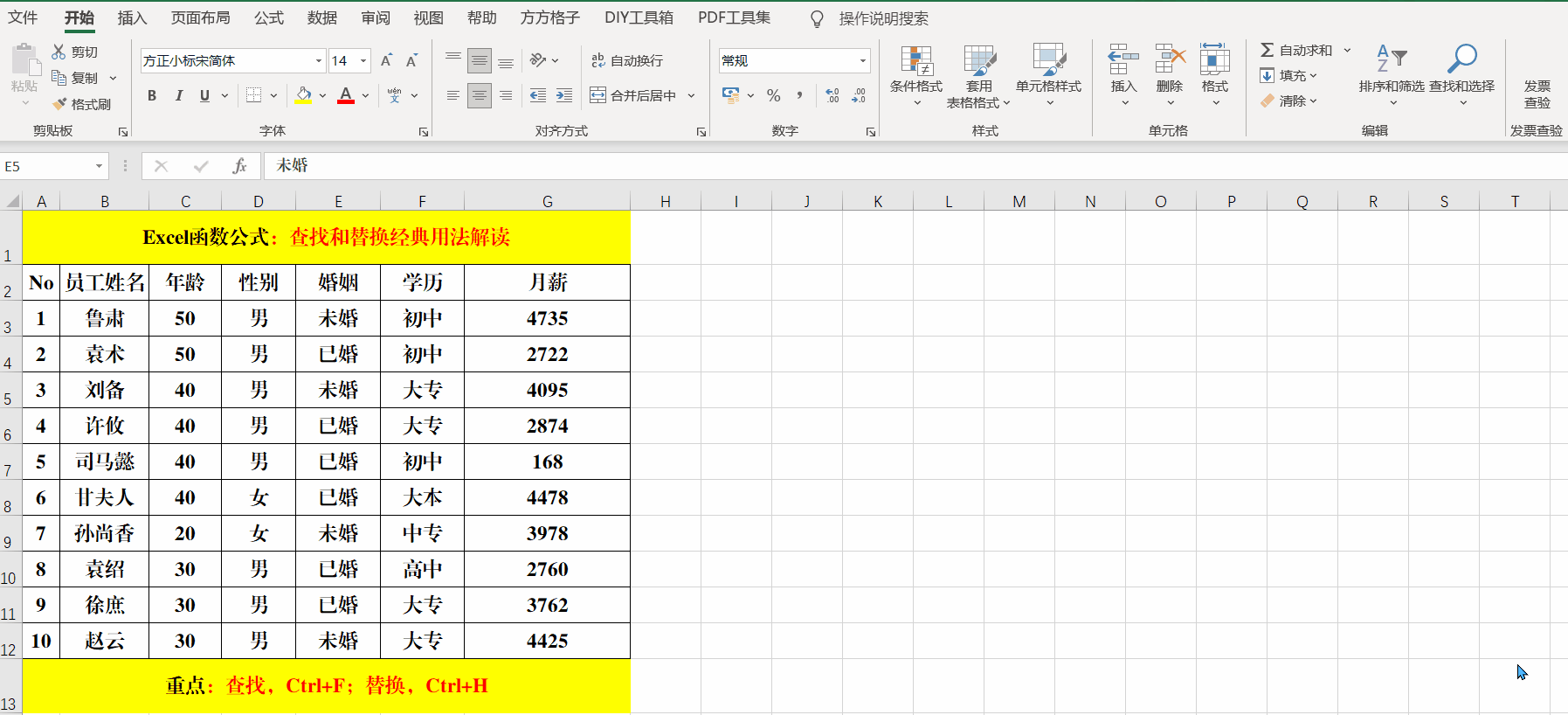Click the Cut (剪切) scissors icon
The image size is (1568, 715).
click(59, 52)
